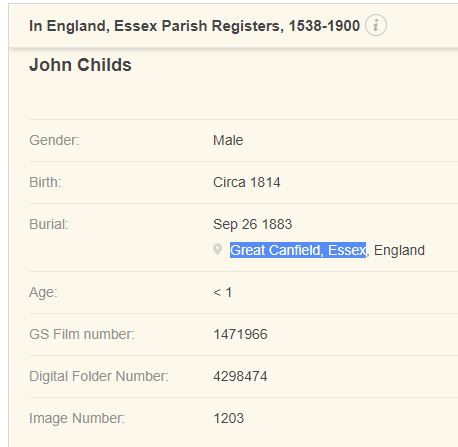
Task: Click the Burial label
Action: tap(49, 224)
